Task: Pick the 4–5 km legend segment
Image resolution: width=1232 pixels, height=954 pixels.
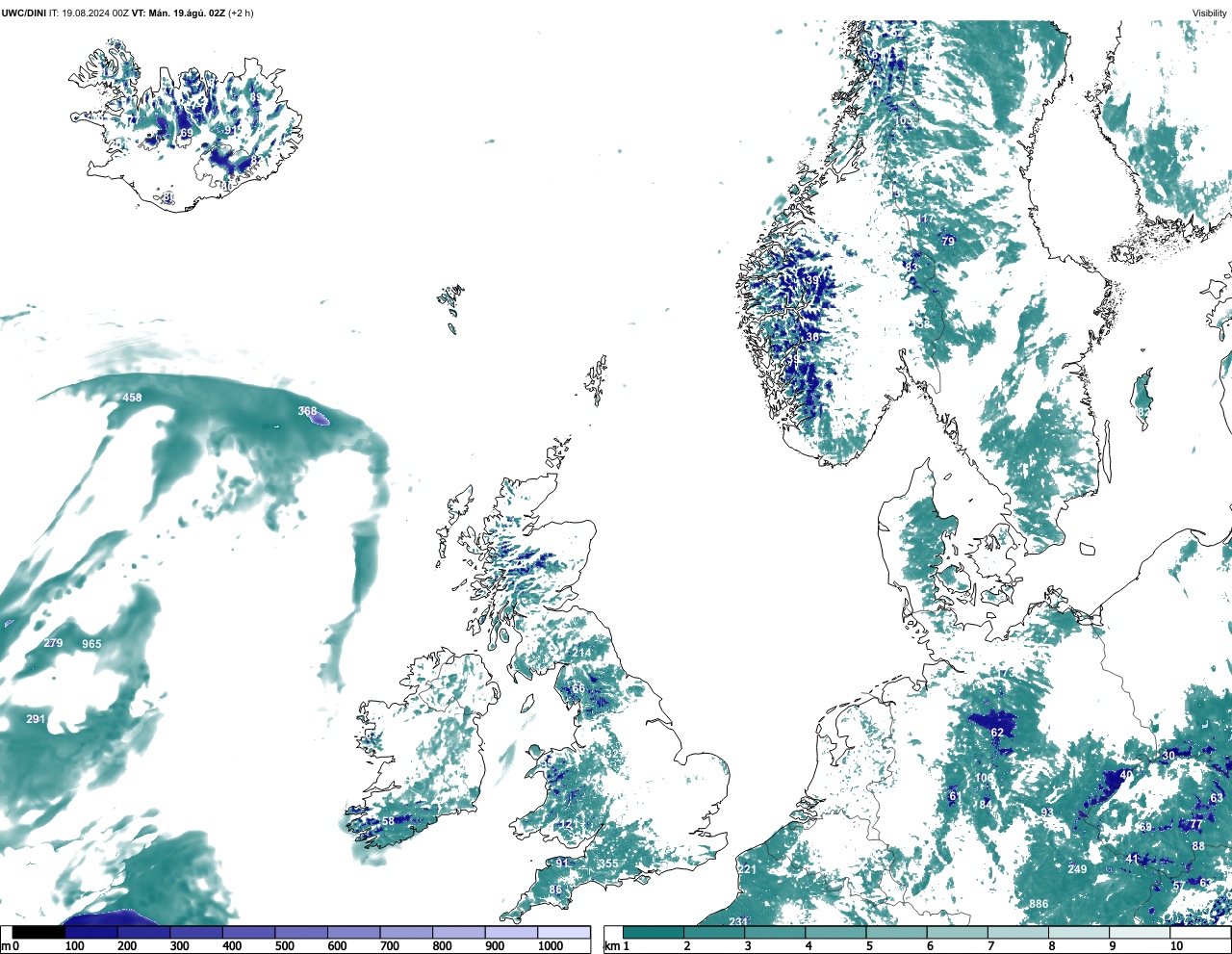Action: pos(836,932)
